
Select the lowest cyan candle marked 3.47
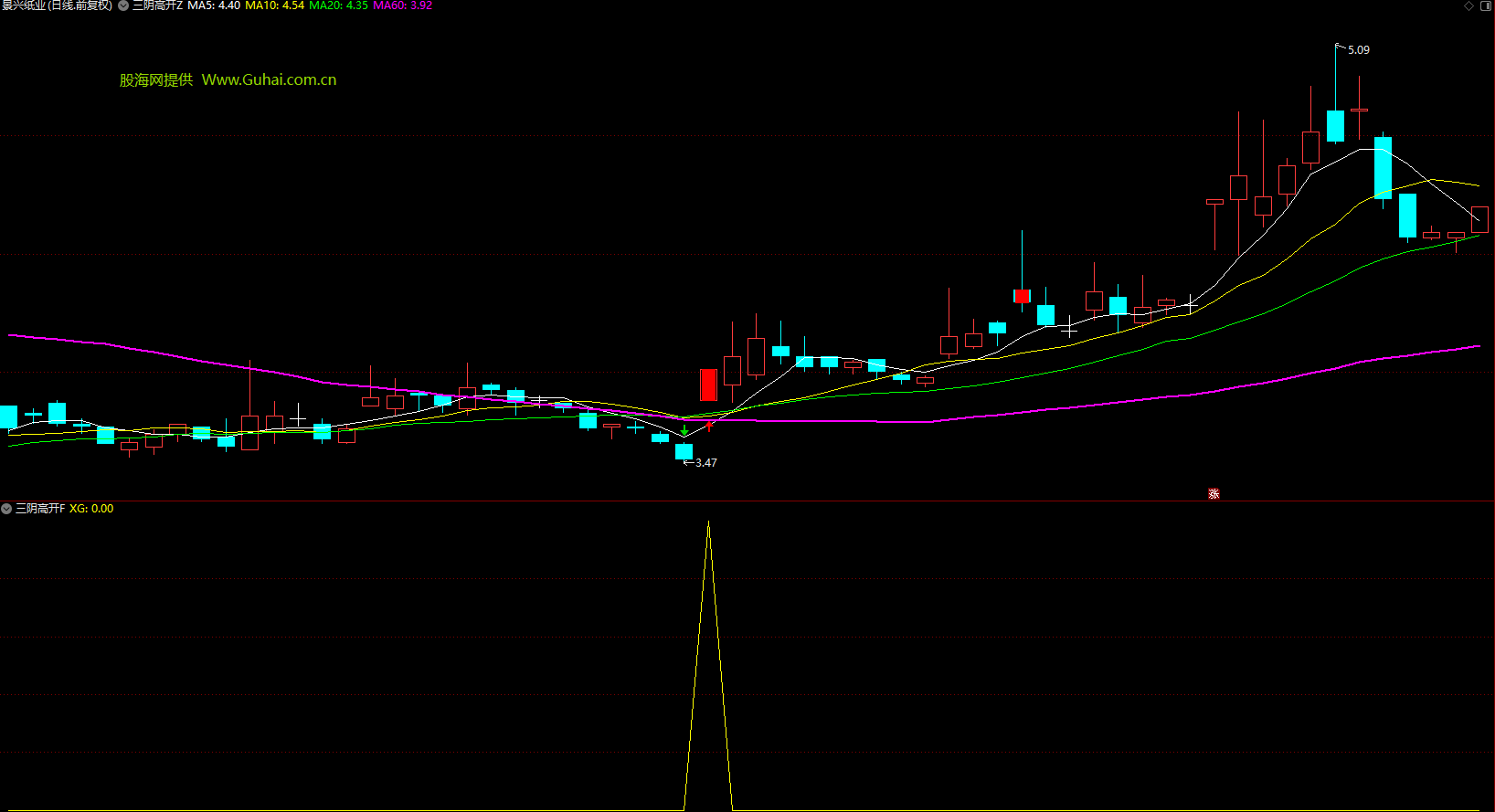click(x=684, y=451)
